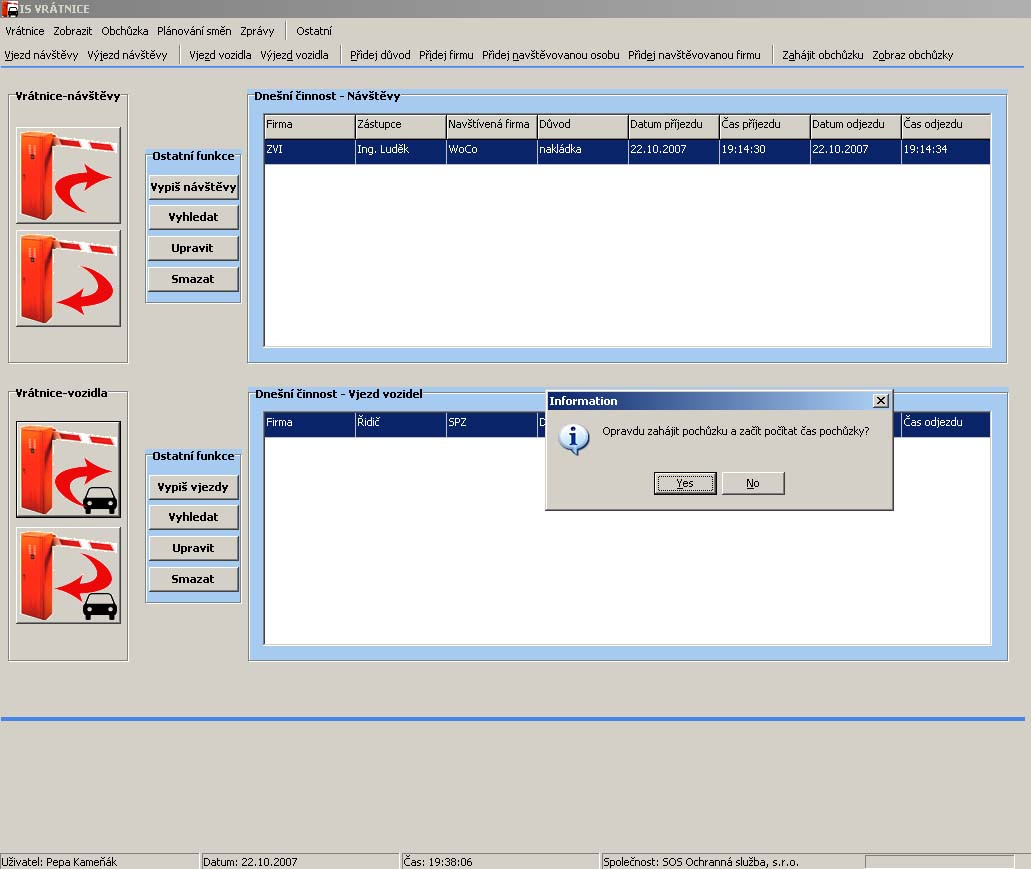
Task: Click the IS VRÁTNICE application title icon
Action: [x=9, y=9]
